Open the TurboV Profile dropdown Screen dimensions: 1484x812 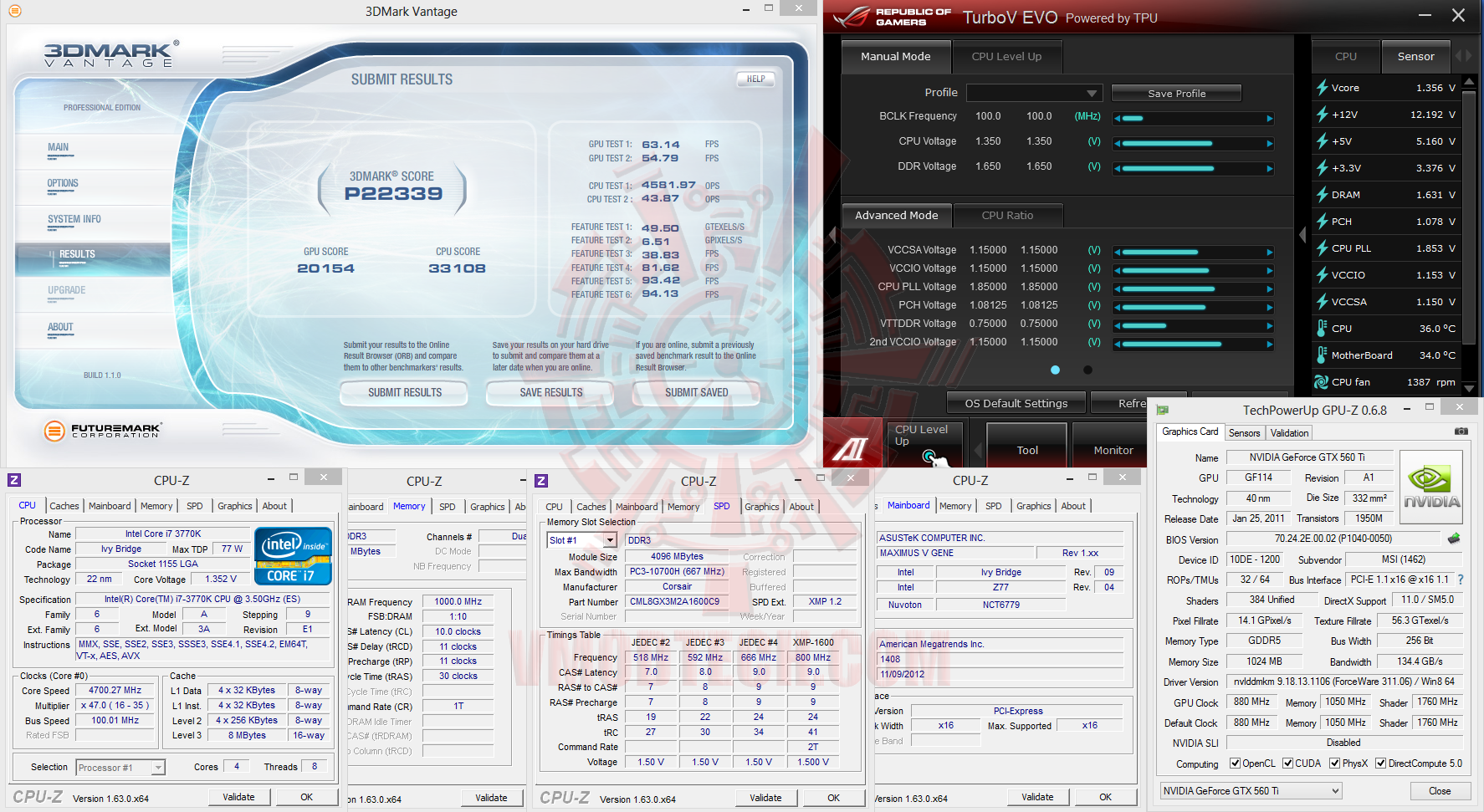click(1034, 93)
